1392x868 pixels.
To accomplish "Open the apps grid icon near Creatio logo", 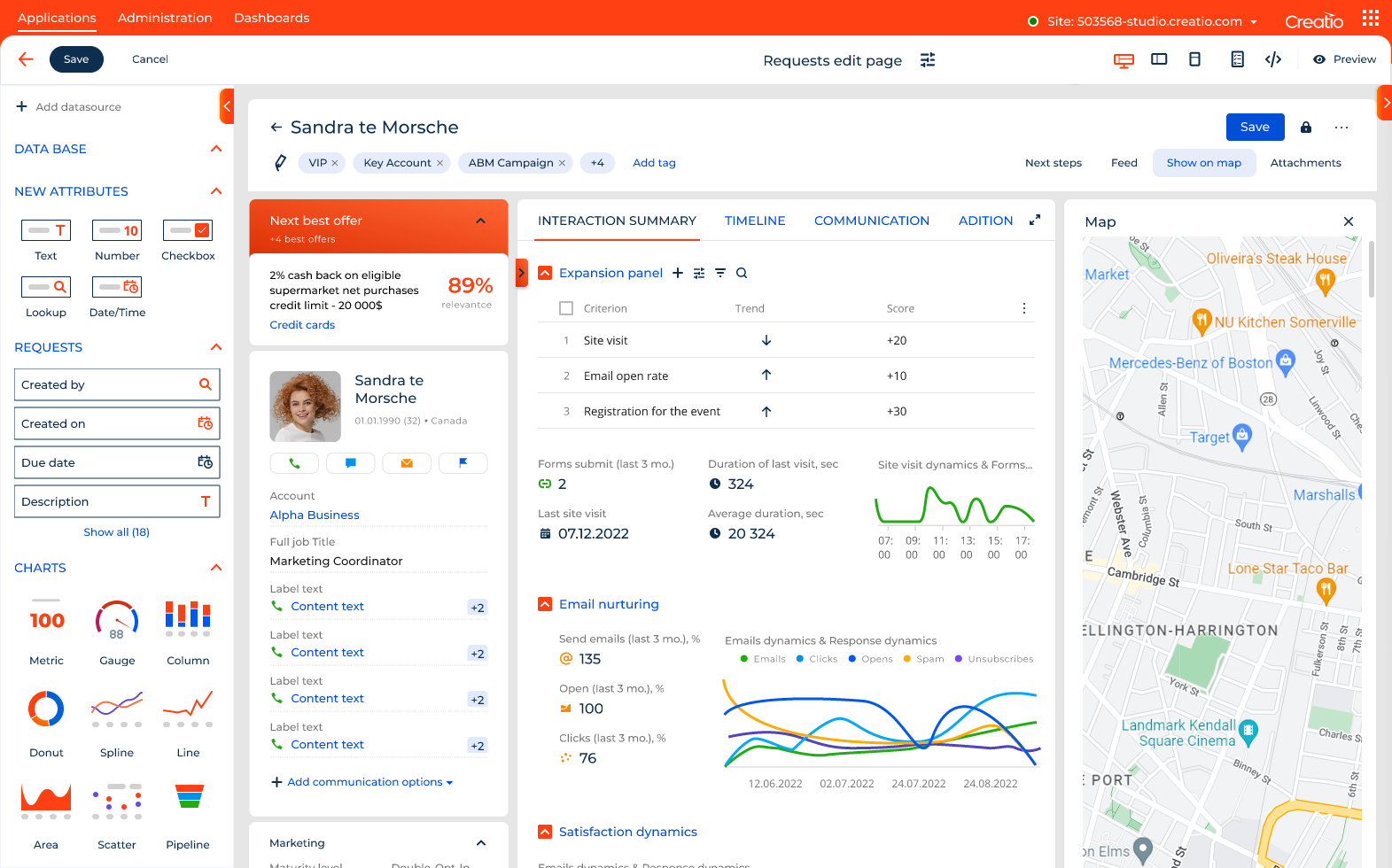I will pyautogui.click(x=1371, y=19).
